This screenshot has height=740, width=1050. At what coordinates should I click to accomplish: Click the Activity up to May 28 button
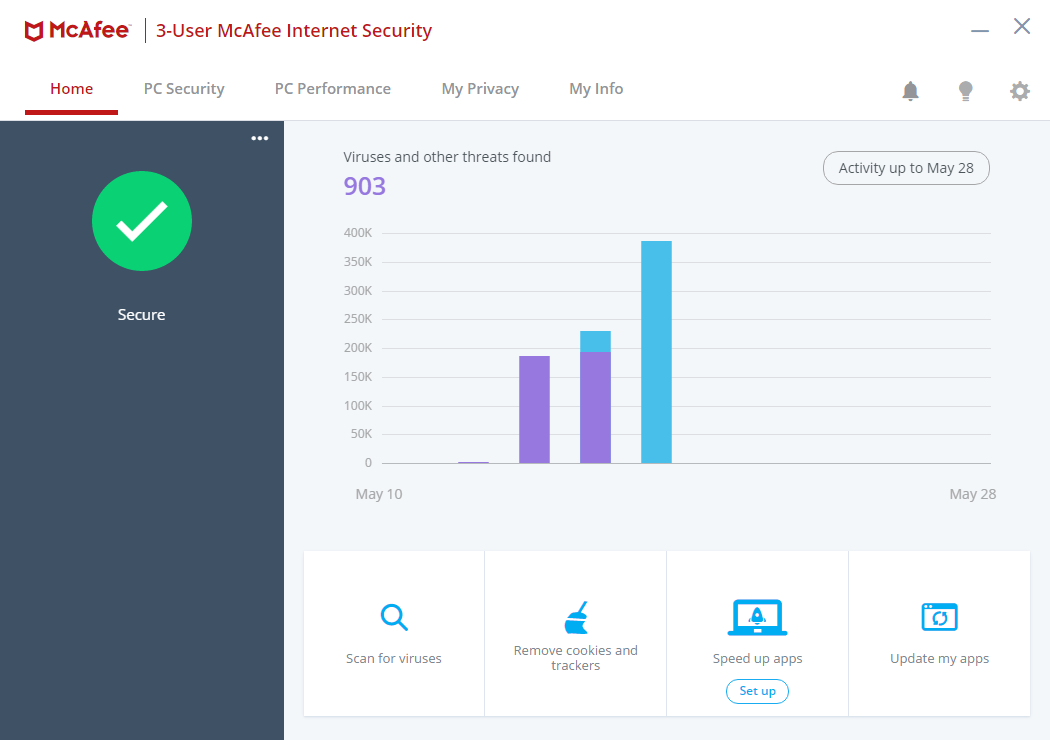[x=906, y=168]
